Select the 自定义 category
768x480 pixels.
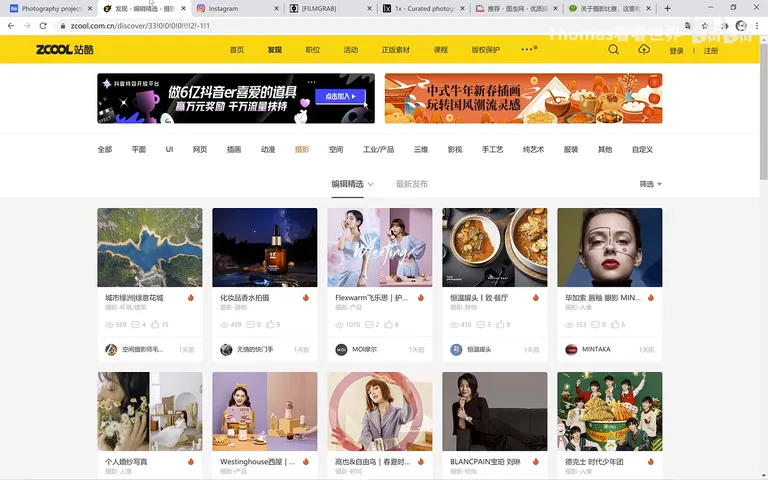(642, 149)
